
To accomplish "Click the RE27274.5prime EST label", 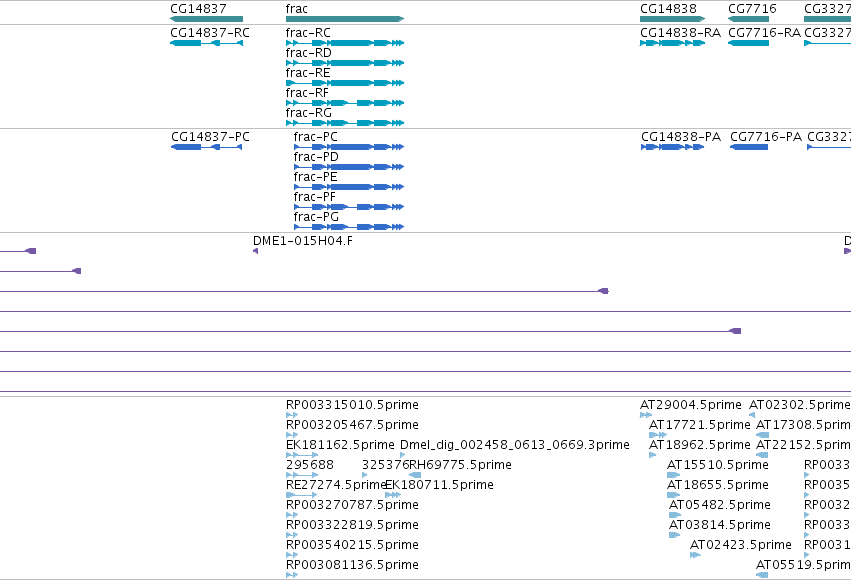I will pos(335,485).
